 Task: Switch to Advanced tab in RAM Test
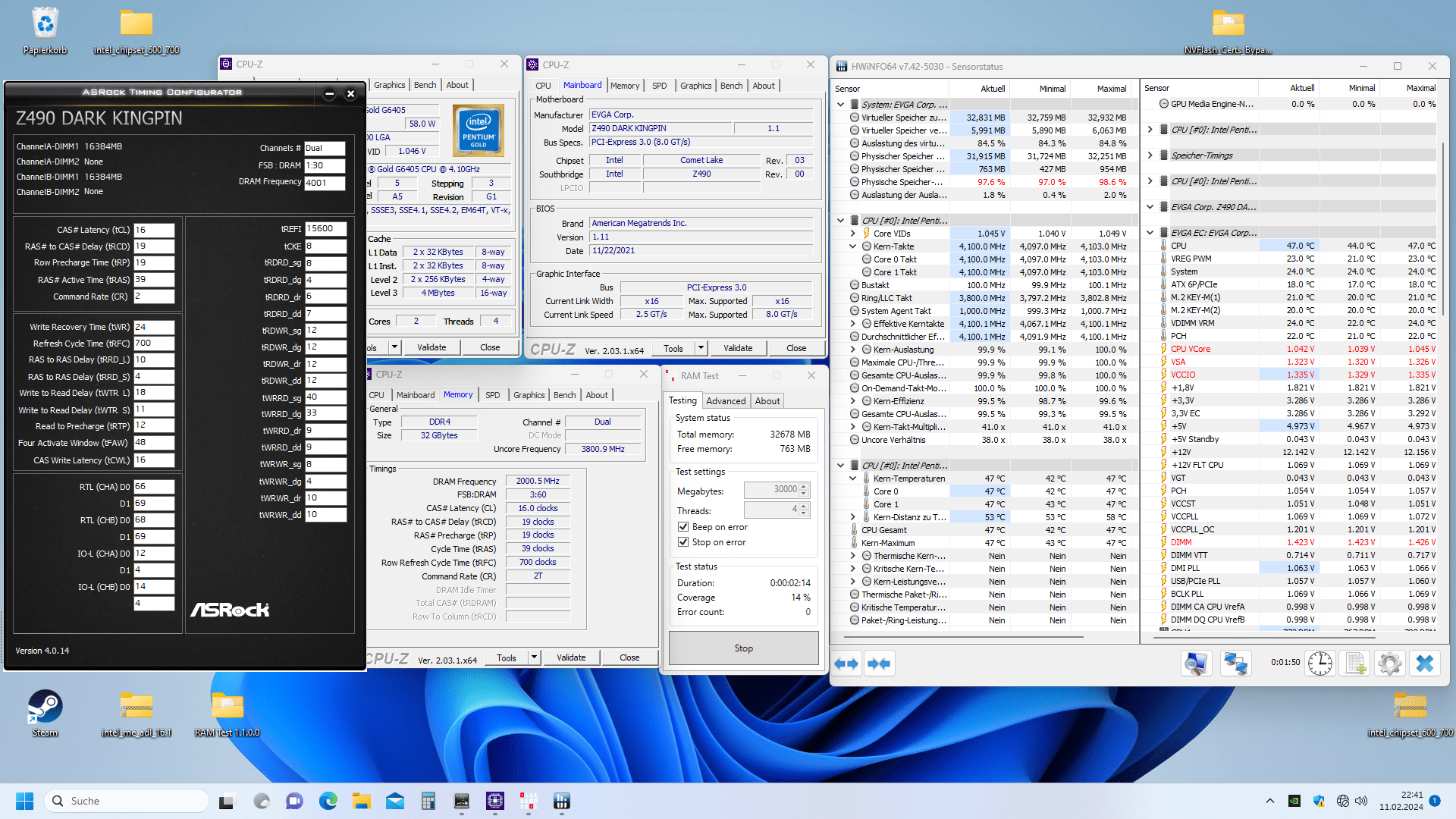click(726, 401)
